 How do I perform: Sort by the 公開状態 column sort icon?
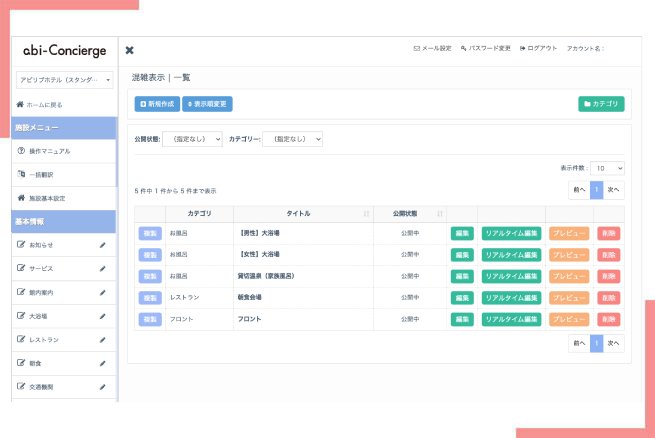coord(440,214)
